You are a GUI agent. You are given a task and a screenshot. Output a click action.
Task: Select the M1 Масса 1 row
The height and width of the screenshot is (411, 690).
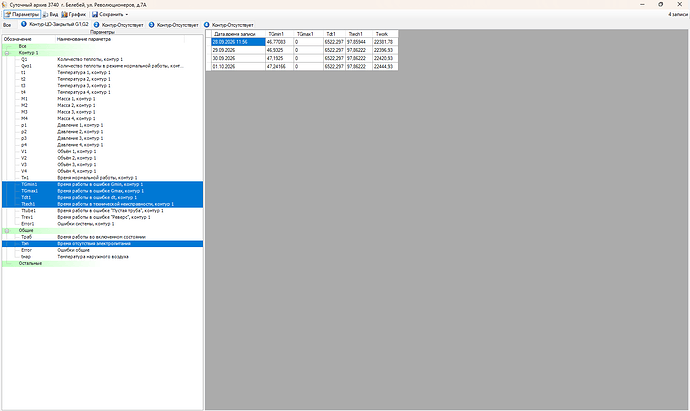[x=102, y=99]
